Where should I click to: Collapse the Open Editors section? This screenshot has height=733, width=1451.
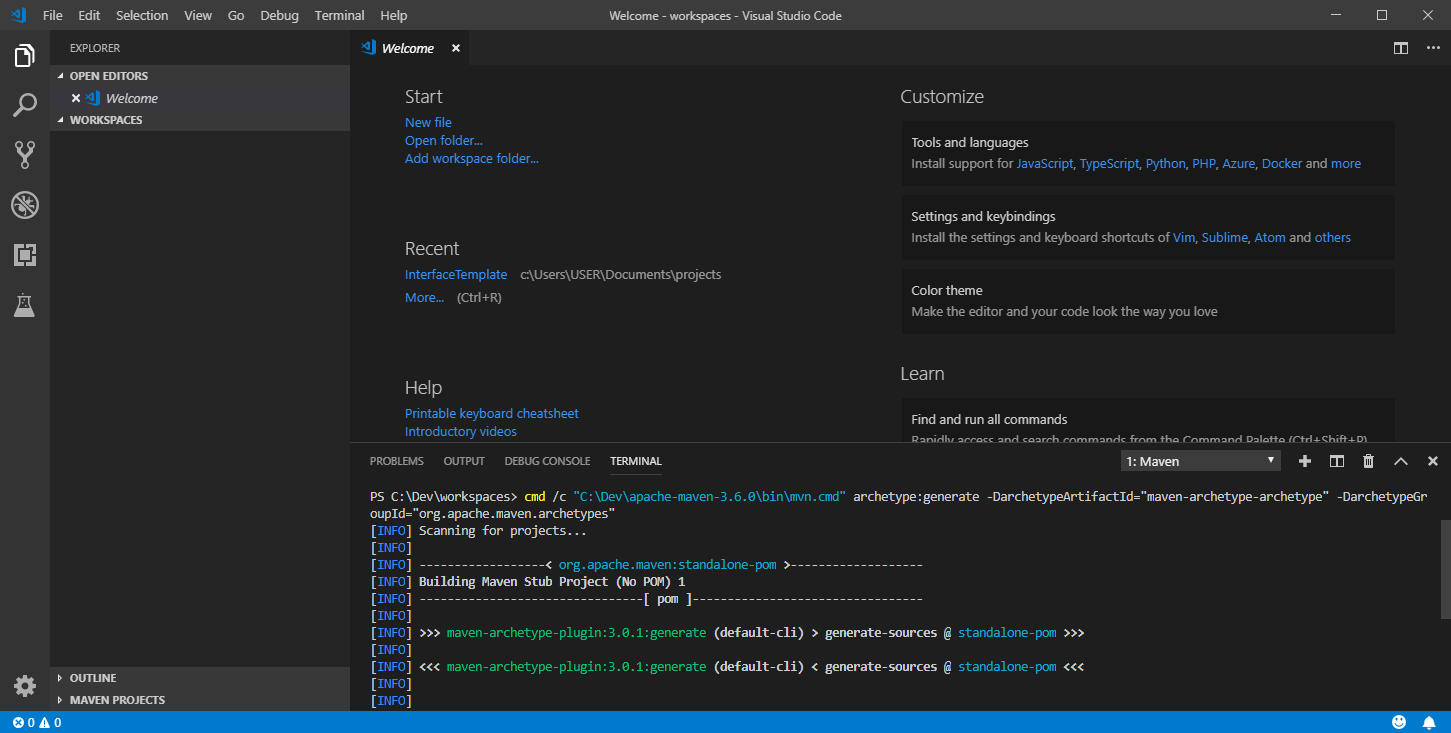200,76
